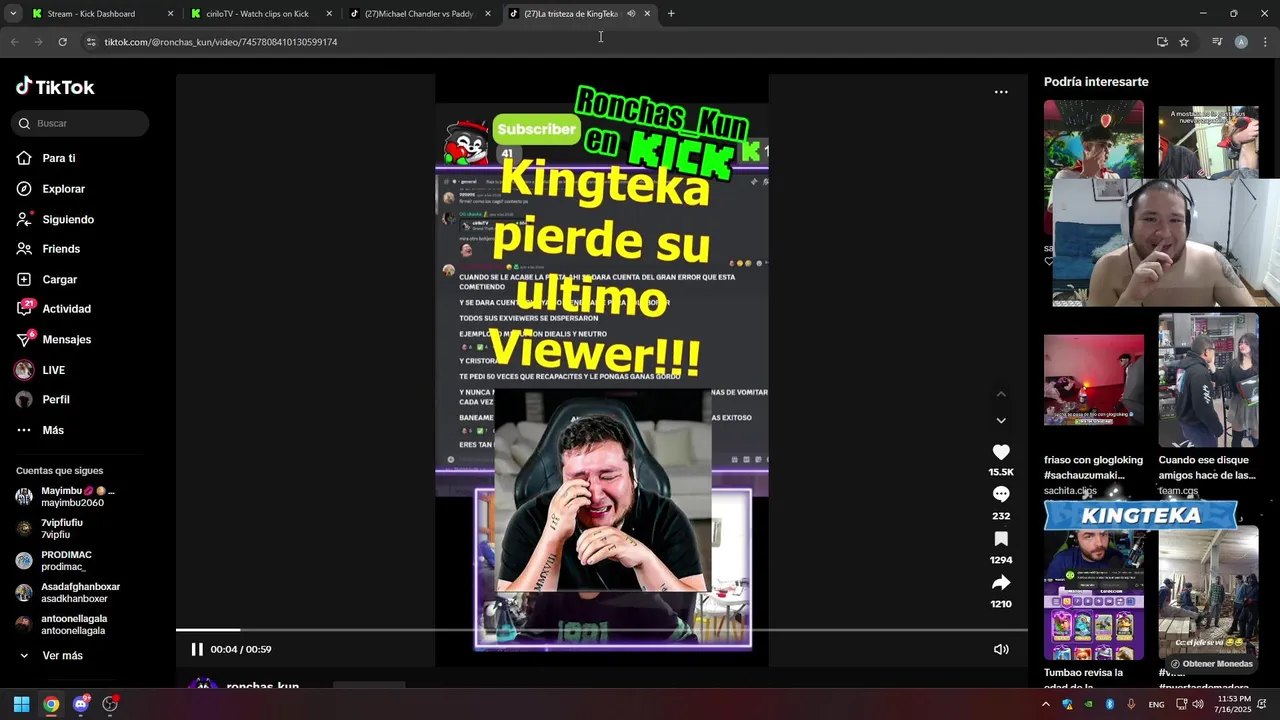Open the video comments
The image size is (1280, 720).
tap(1001, 494)
